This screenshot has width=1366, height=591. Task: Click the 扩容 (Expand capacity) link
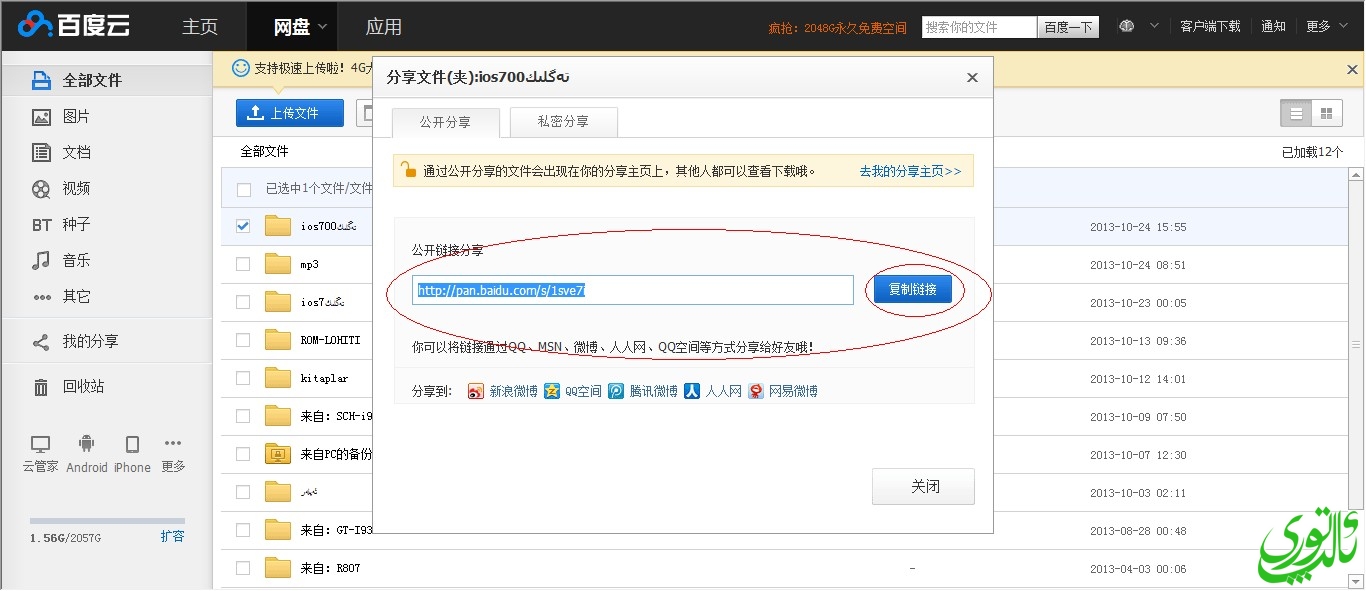point(173,536)
